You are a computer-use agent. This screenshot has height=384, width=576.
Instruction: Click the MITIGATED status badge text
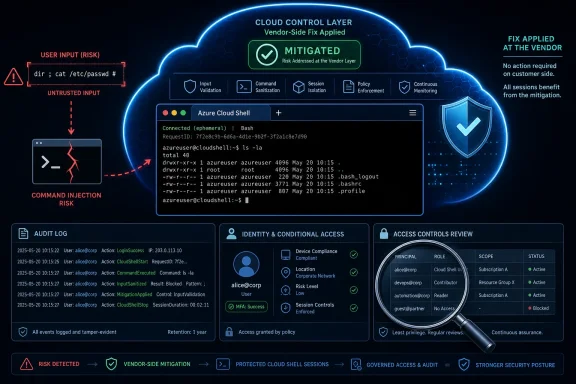coord(312,51)
